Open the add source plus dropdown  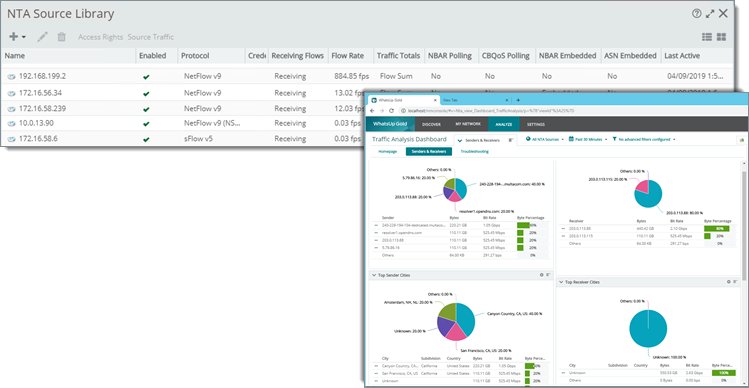(x=17, y=37)
